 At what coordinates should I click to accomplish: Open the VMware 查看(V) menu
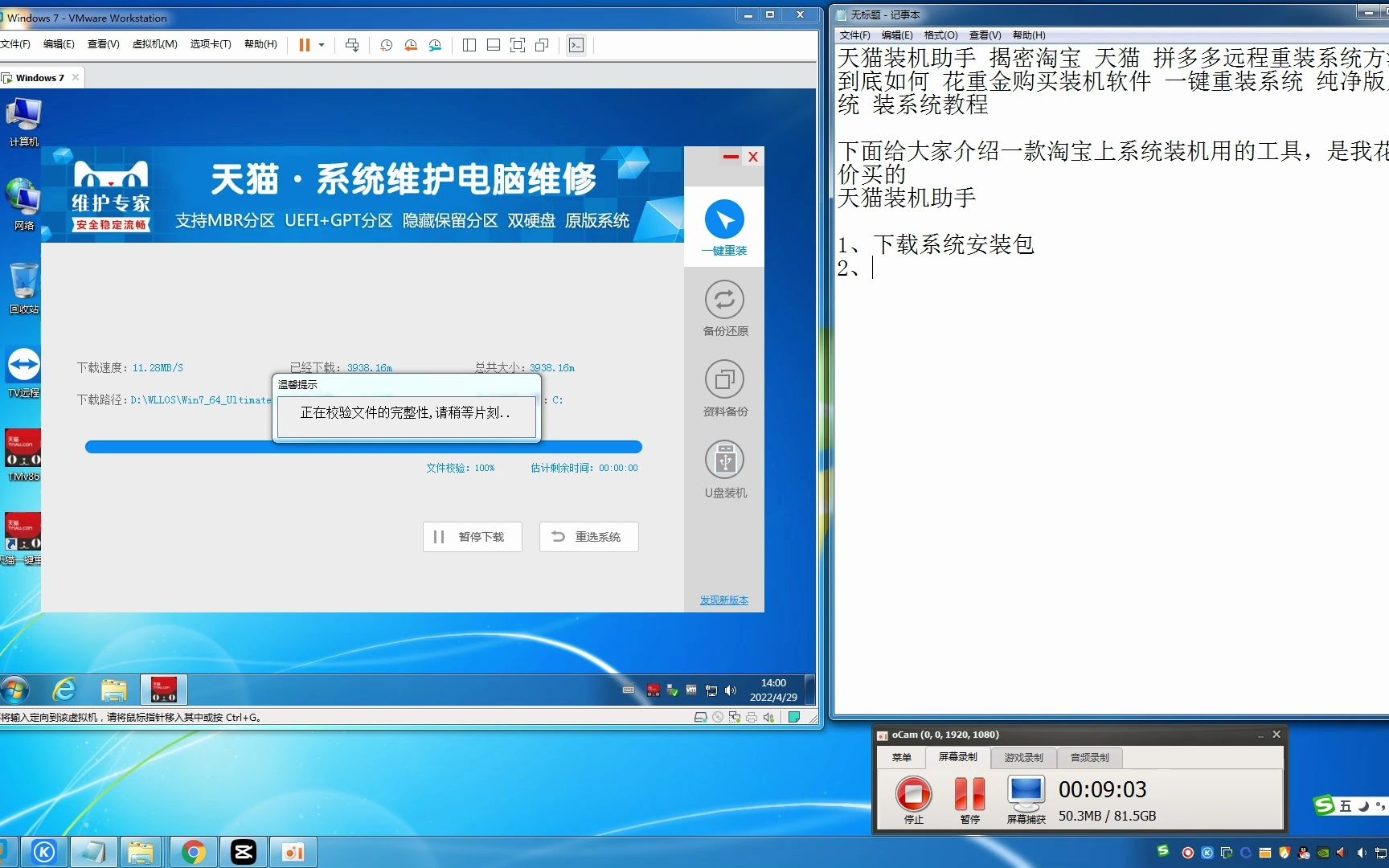[103, 44]
